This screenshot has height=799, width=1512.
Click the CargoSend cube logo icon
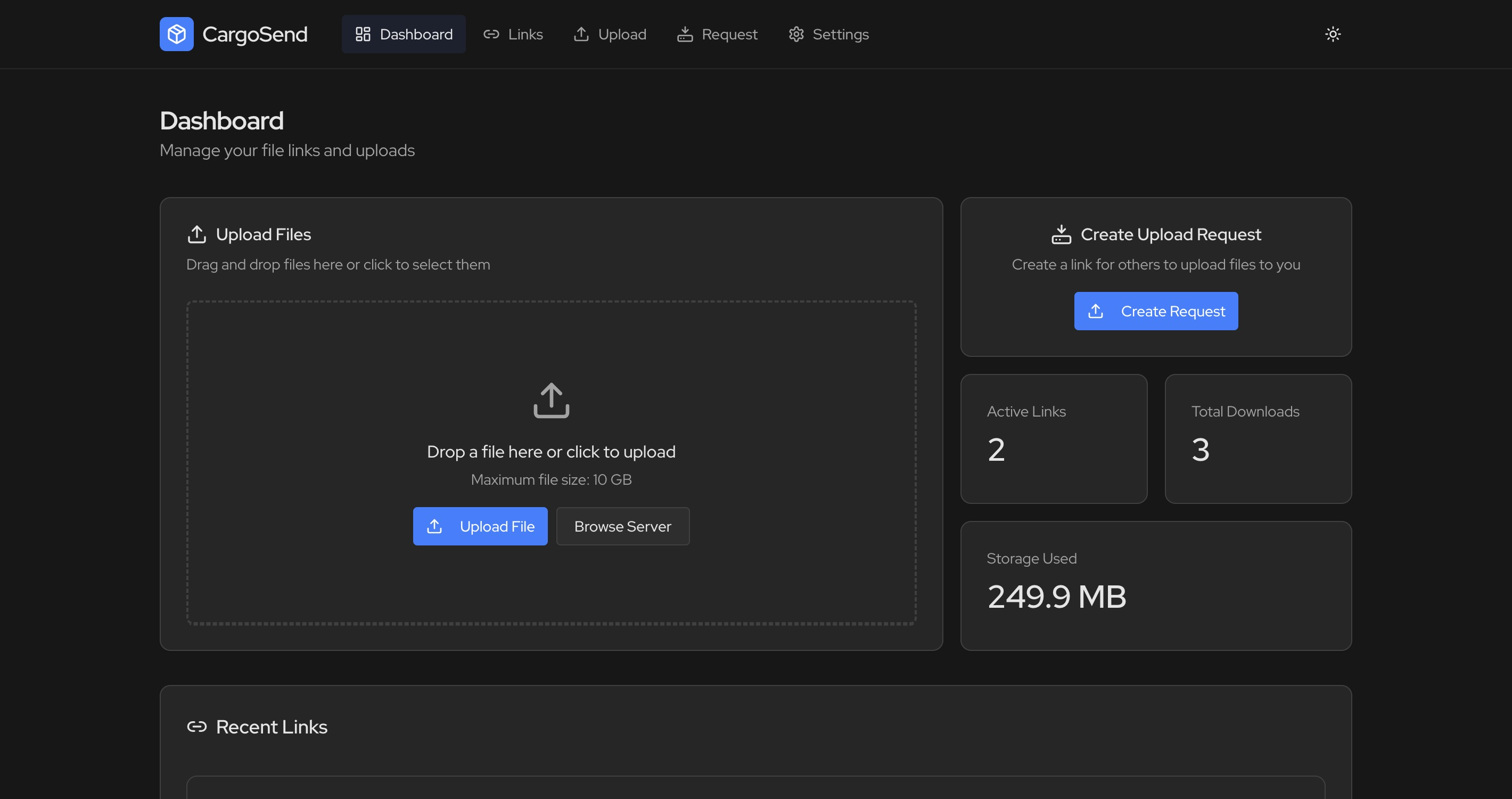click(177, 34)
